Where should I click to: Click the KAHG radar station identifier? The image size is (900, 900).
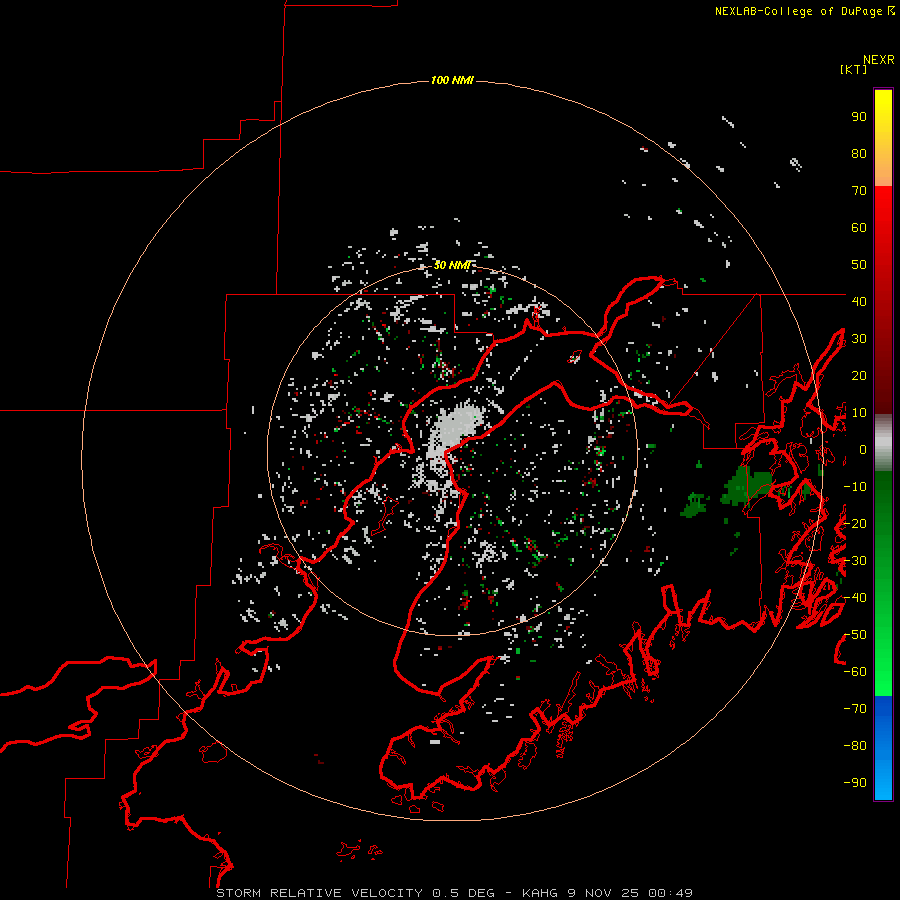pyautogui.click(x=540, y=893)
